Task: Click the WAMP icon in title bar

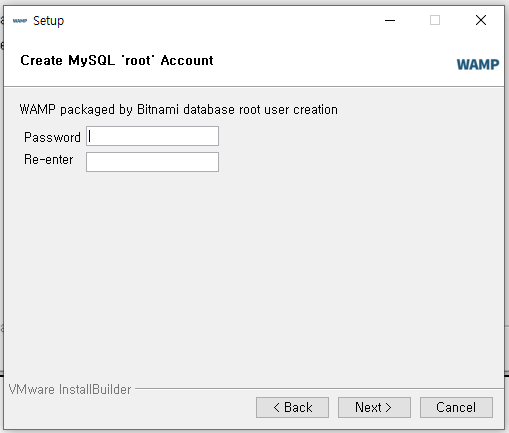Action: pos(20,21)
